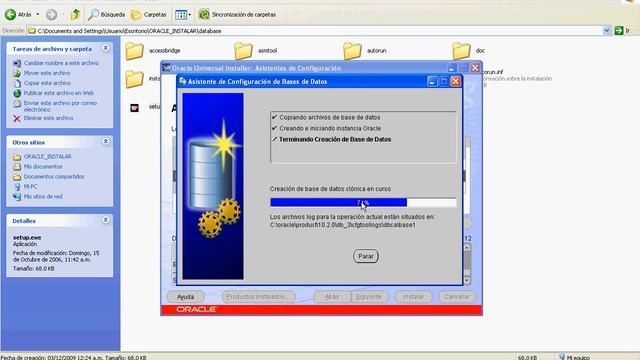Open the Atrás history dropdown arrow
This screenshot has width=640, height=360.
point(38,15)
